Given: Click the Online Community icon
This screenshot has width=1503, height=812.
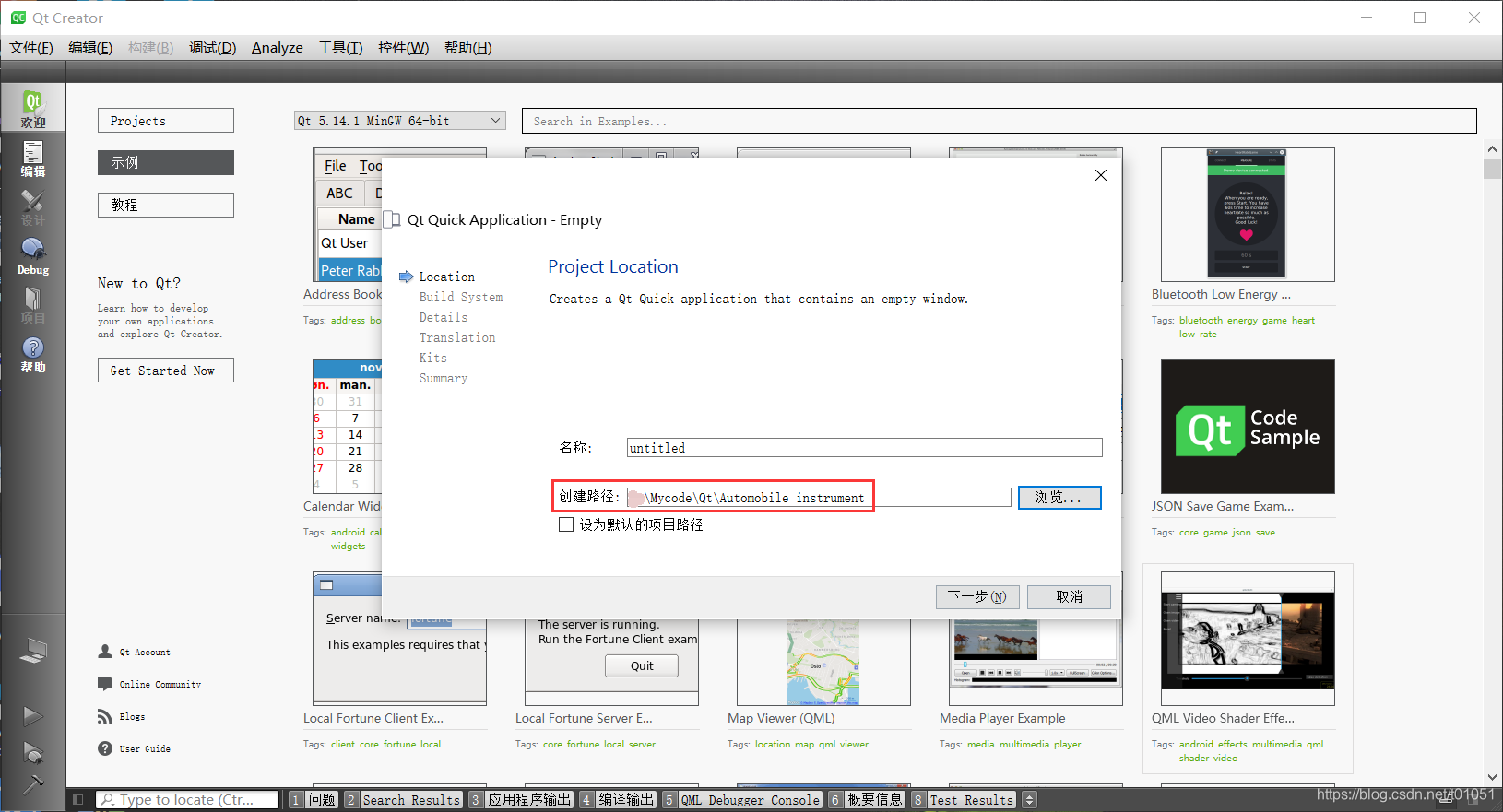Looking at the screenshot, I should coord(105,684).
